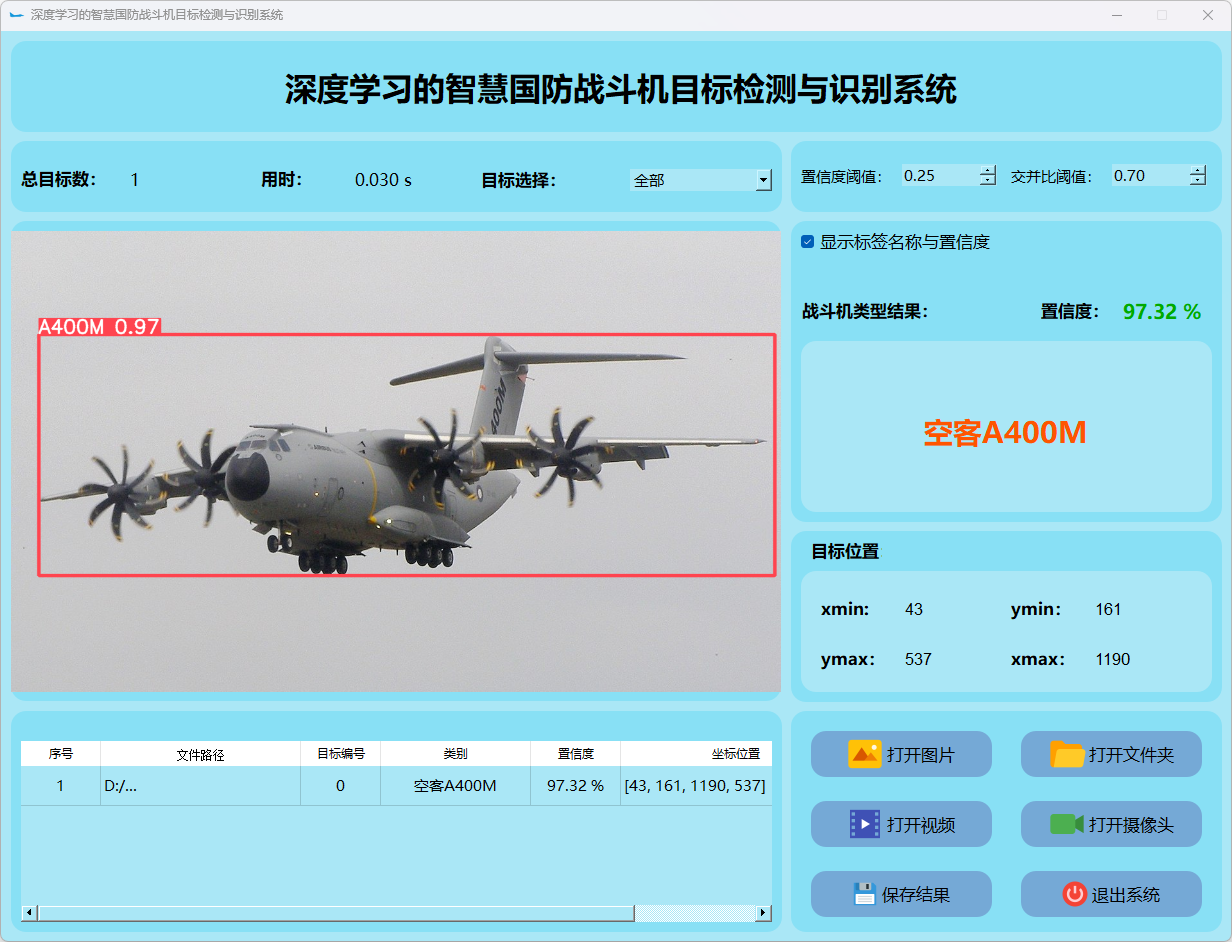Click the ymin value 161
The image size is (1232, 942).
pyautogui.click(x=1108, y=609)
